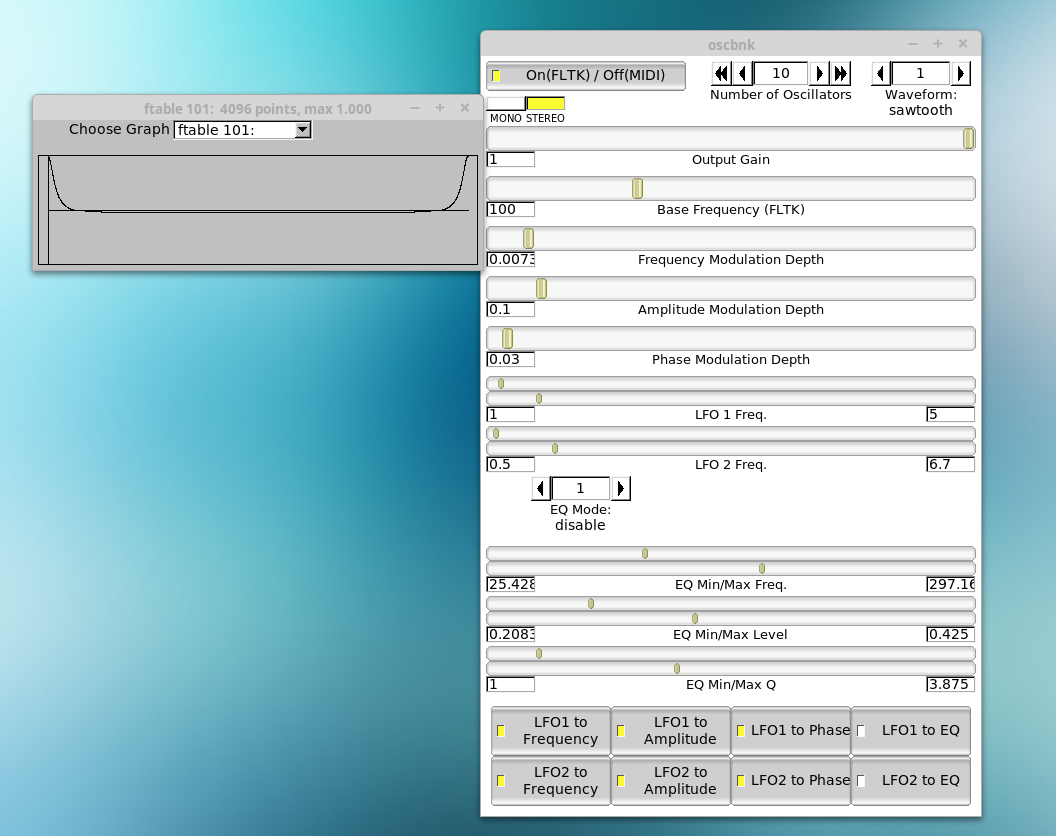Toggle LFO2 to Frequency routing
1056x836 pixels.
coord(551,780)
